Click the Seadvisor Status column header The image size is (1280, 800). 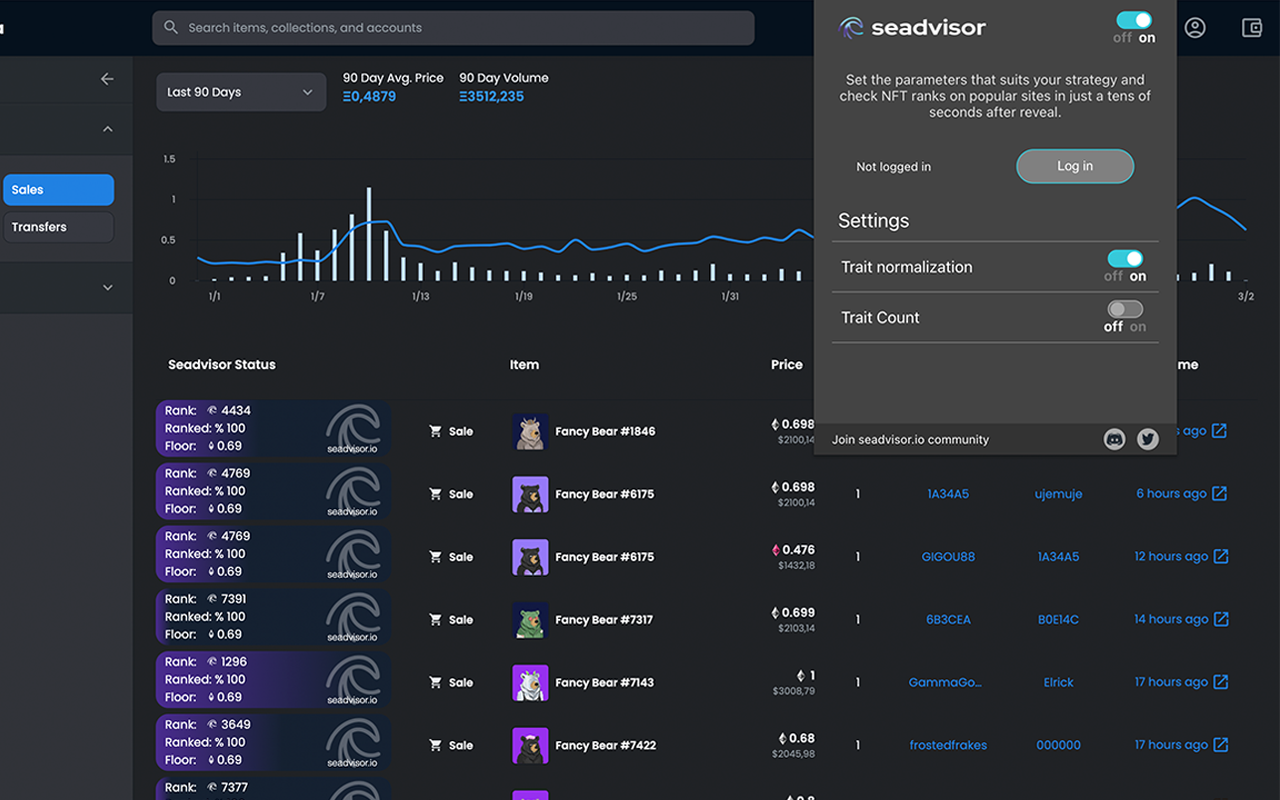click(x=222, y=365)
